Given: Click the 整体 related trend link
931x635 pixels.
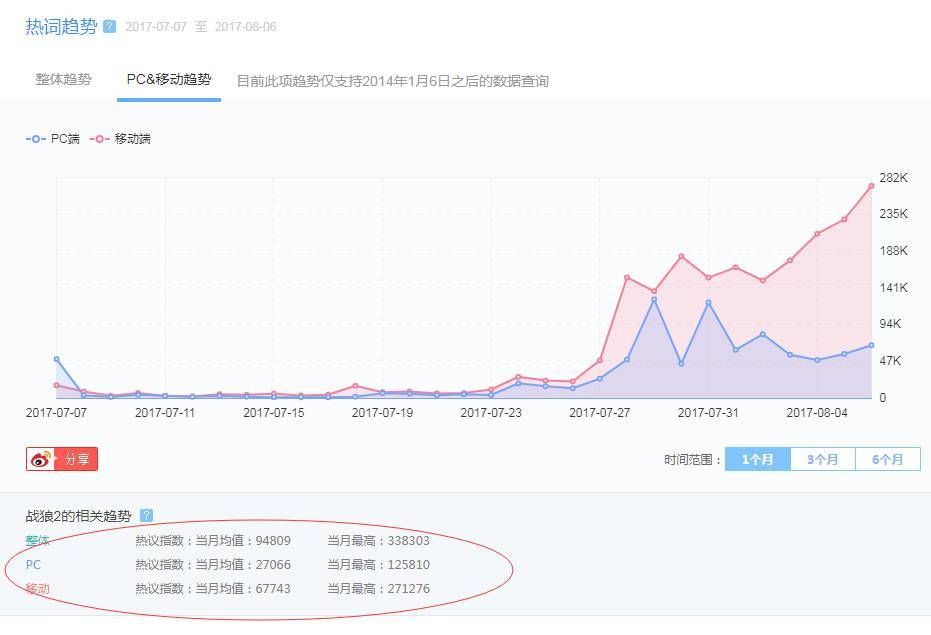Looking at the screenshot, I should (x=37, y=541).
